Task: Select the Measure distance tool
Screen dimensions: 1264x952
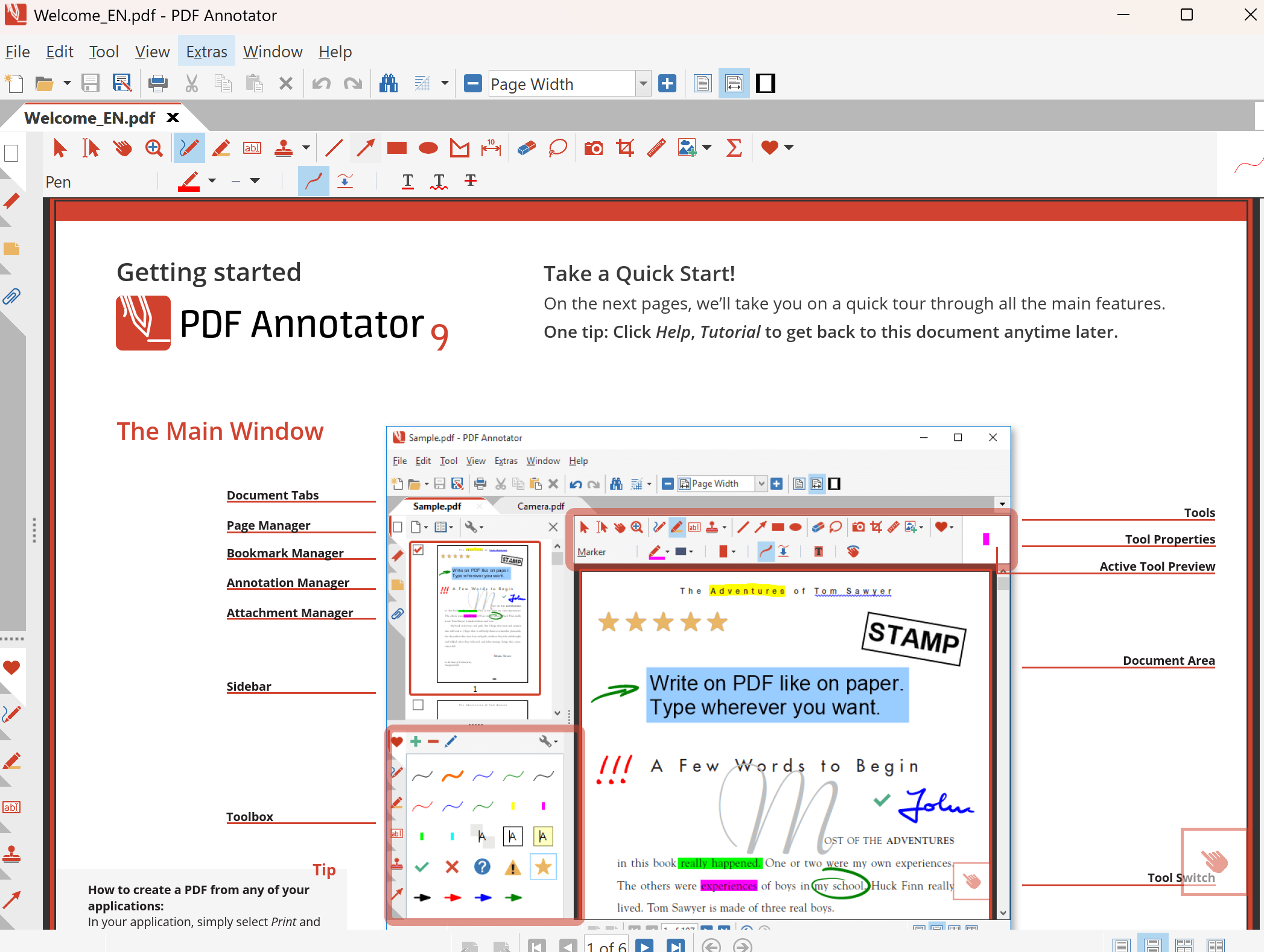Action: 491,148
